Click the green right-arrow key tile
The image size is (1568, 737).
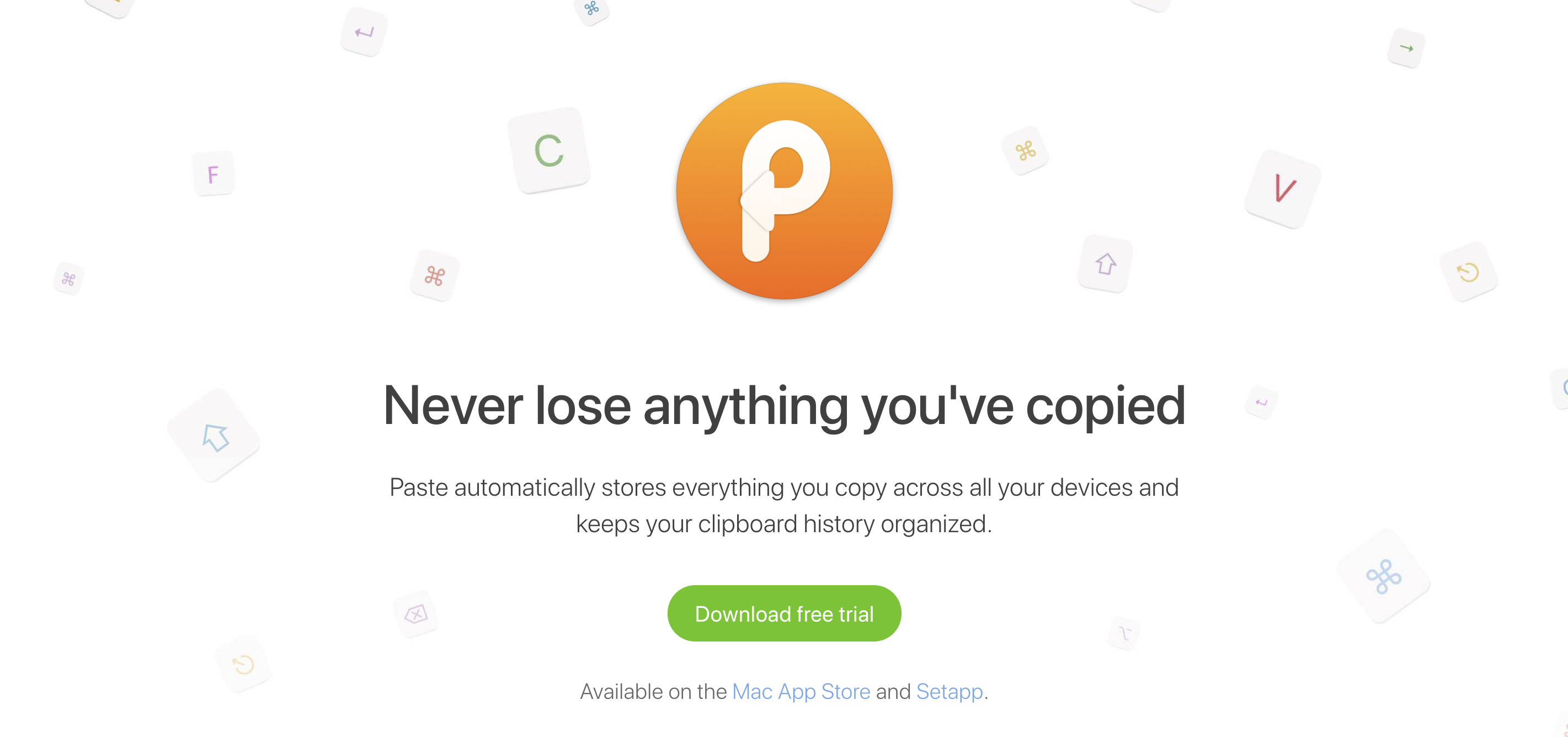pos(1406,48)
